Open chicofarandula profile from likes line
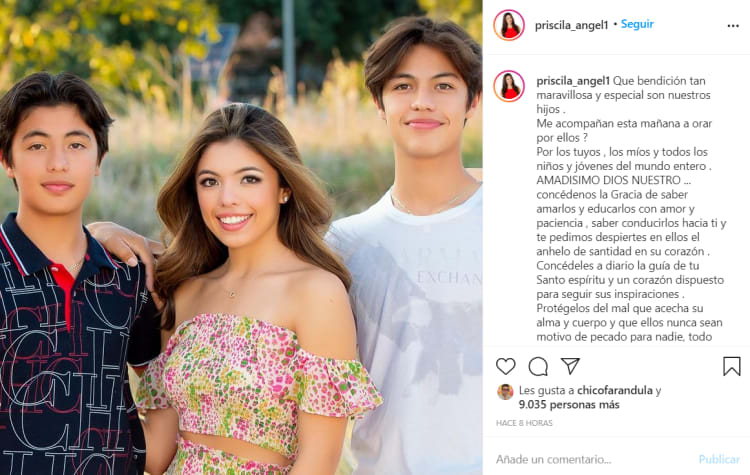Screen dimensions: 750x475 [615, 390]
